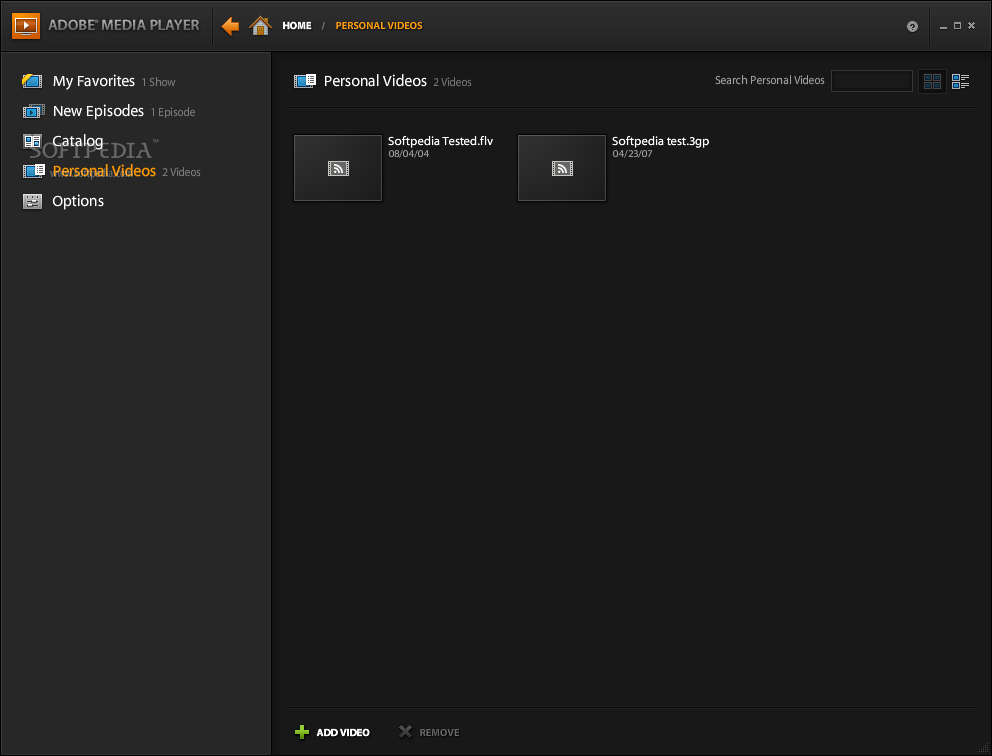Maximize the Adobe Media Player window

point(957,25)
